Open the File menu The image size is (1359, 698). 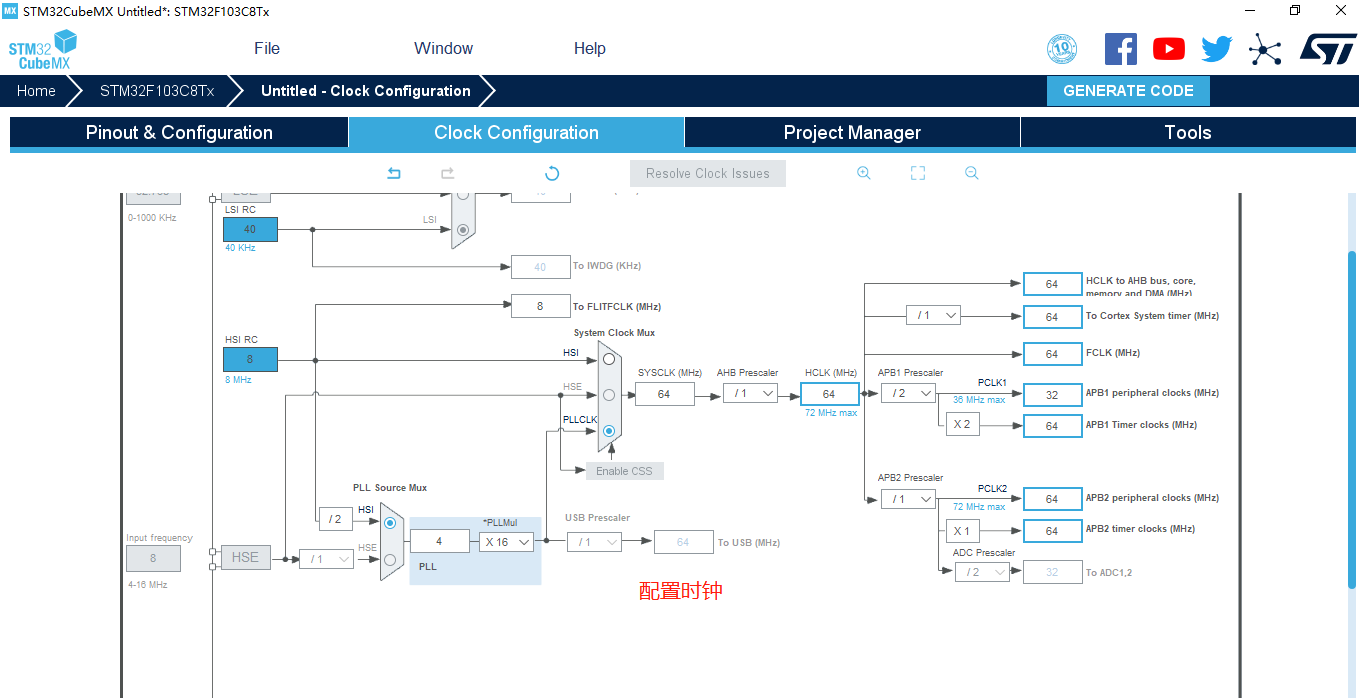(x=267, y=48)
